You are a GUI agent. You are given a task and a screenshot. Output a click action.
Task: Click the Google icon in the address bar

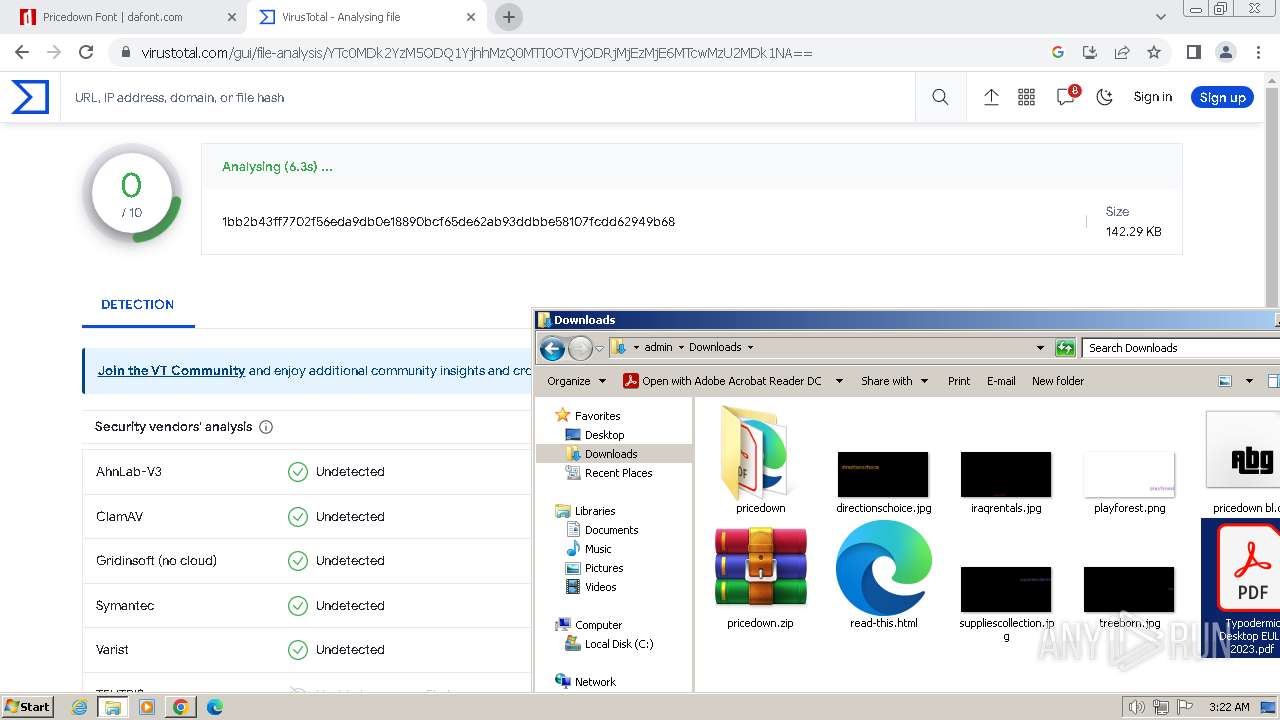1058,53
